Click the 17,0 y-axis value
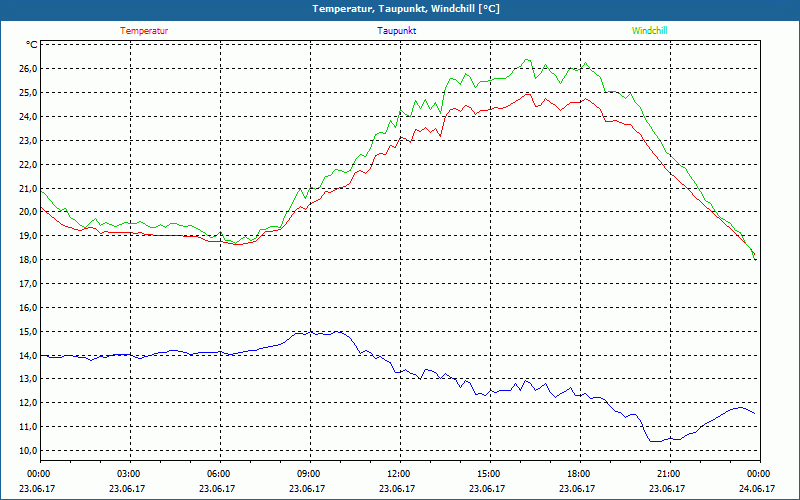The height and width of the screenshot is (500, 800). click(x=29, y=284)
